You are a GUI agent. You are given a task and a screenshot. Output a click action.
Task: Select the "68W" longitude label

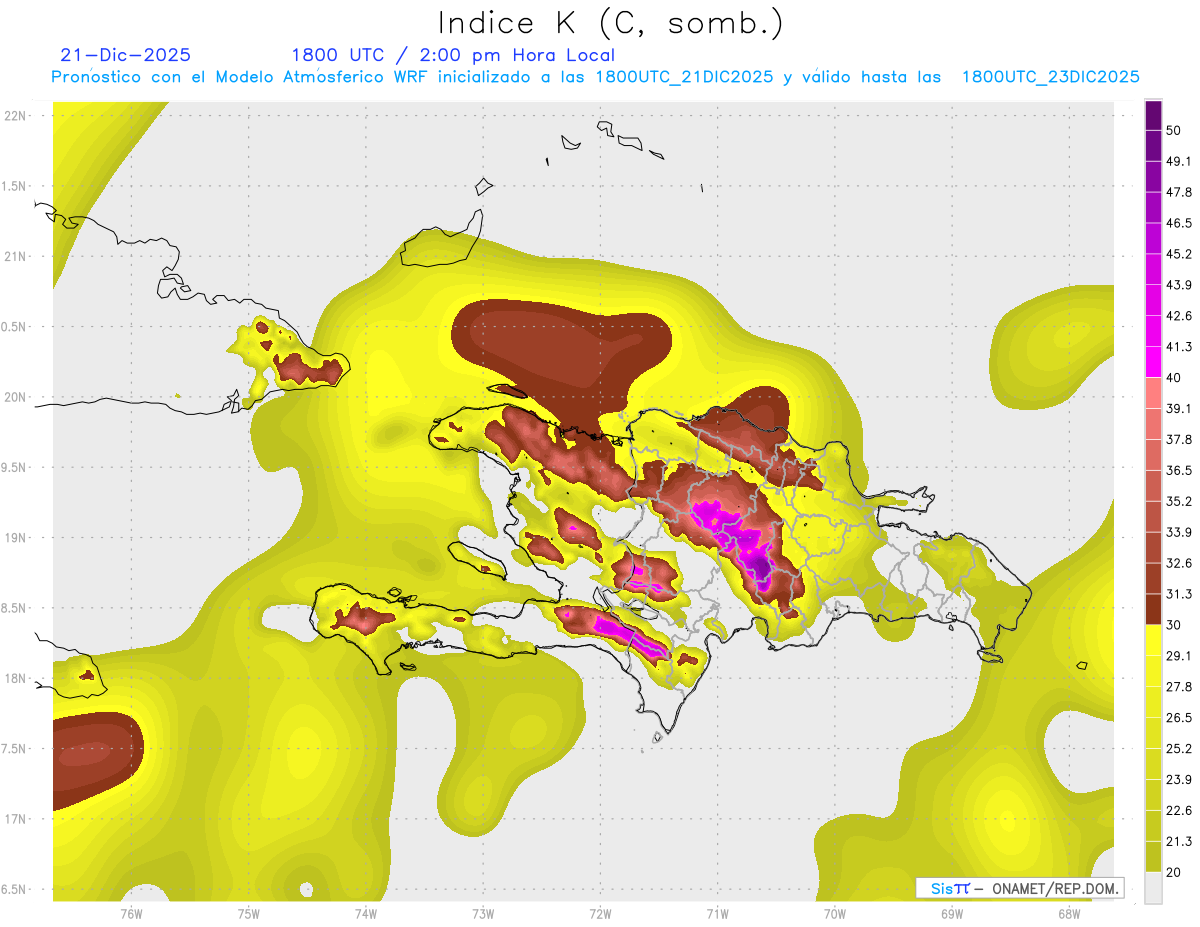click(x=1069, y=914)
